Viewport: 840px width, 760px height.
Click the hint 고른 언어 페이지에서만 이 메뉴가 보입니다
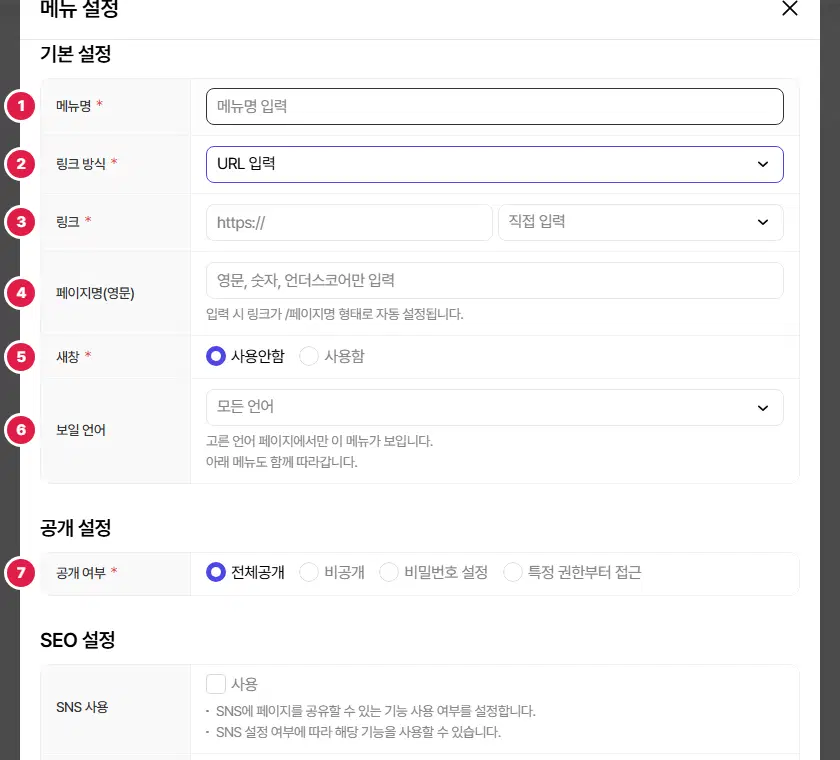click(x=319, y=441)
